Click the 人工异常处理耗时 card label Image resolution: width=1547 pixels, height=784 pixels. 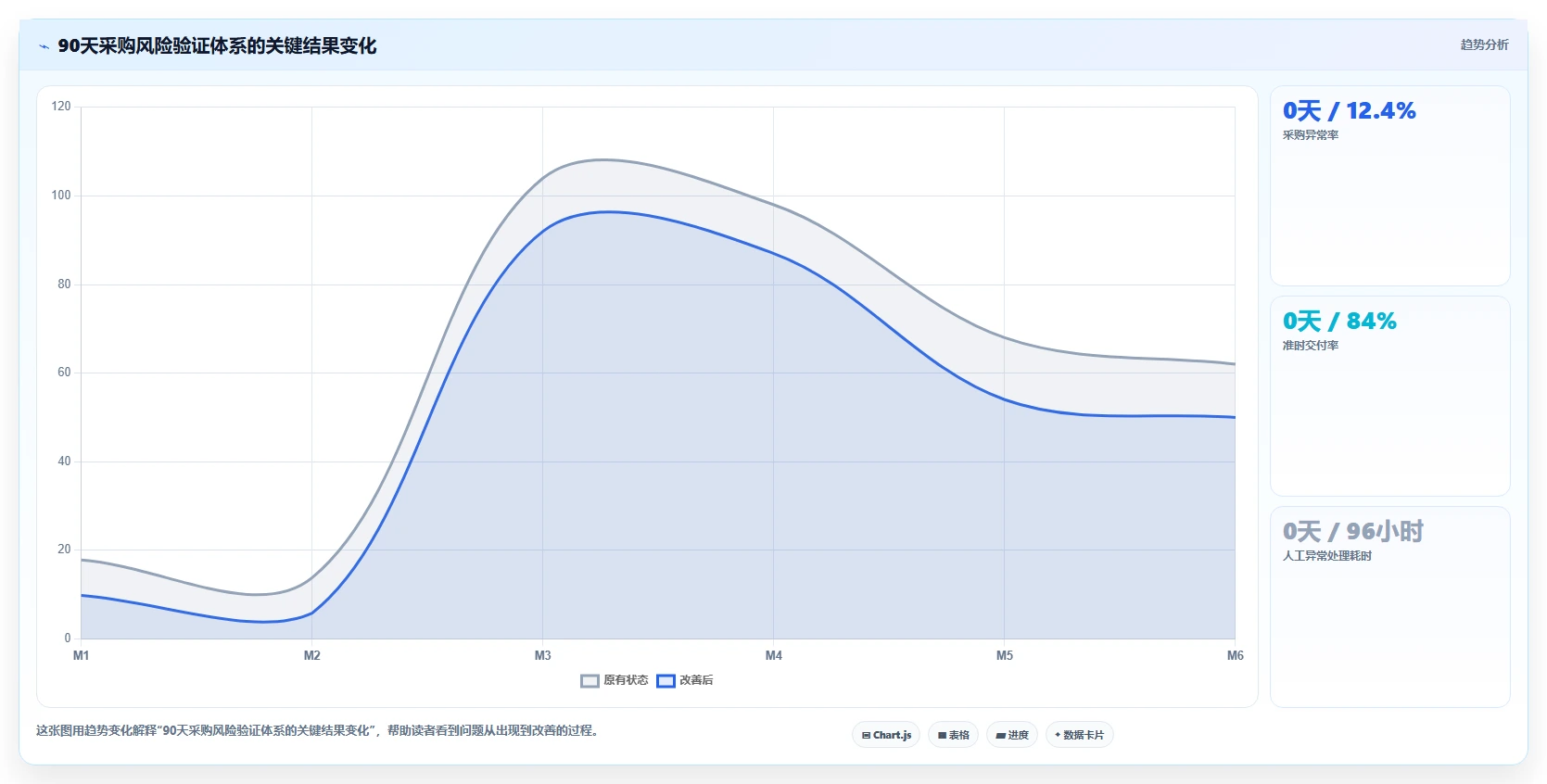click(1326, 556)
